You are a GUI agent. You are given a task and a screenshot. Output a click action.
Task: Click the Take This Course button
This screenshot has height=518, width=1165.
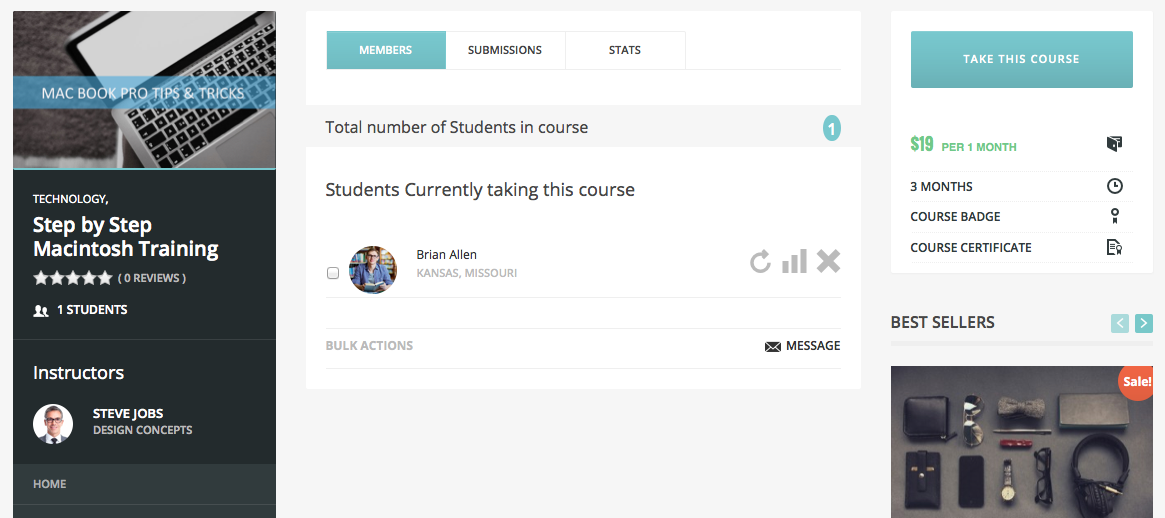click(x=1022, y=59)
